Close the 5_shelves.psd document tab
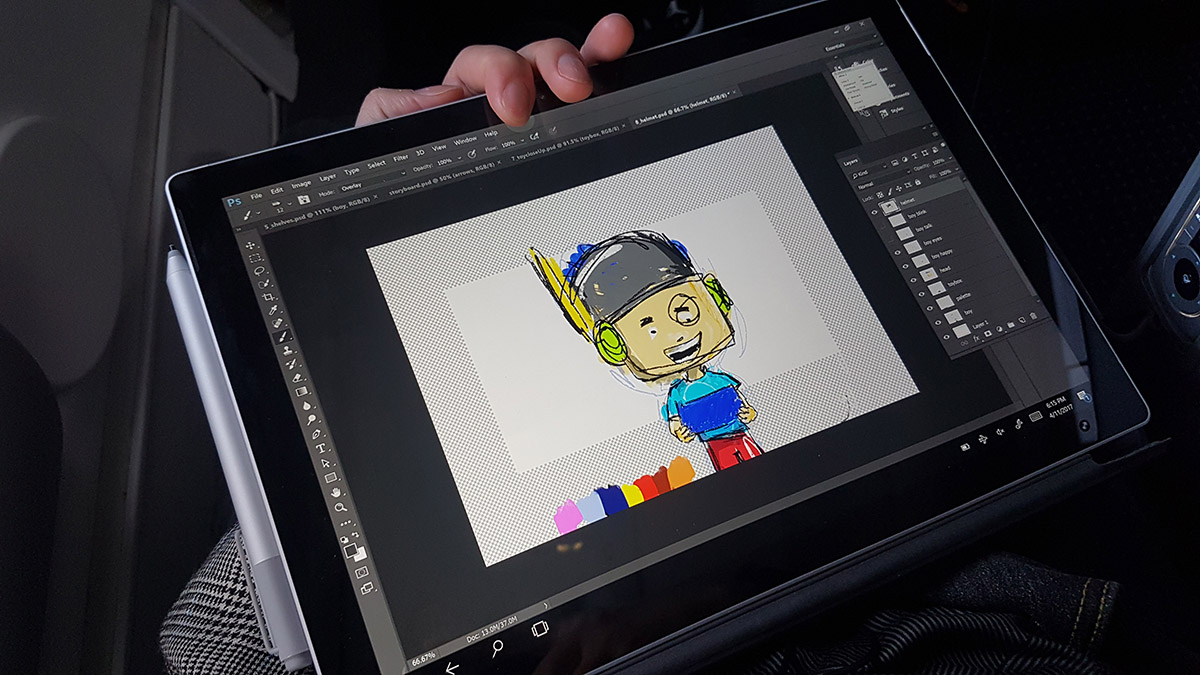 coord(375,197)
